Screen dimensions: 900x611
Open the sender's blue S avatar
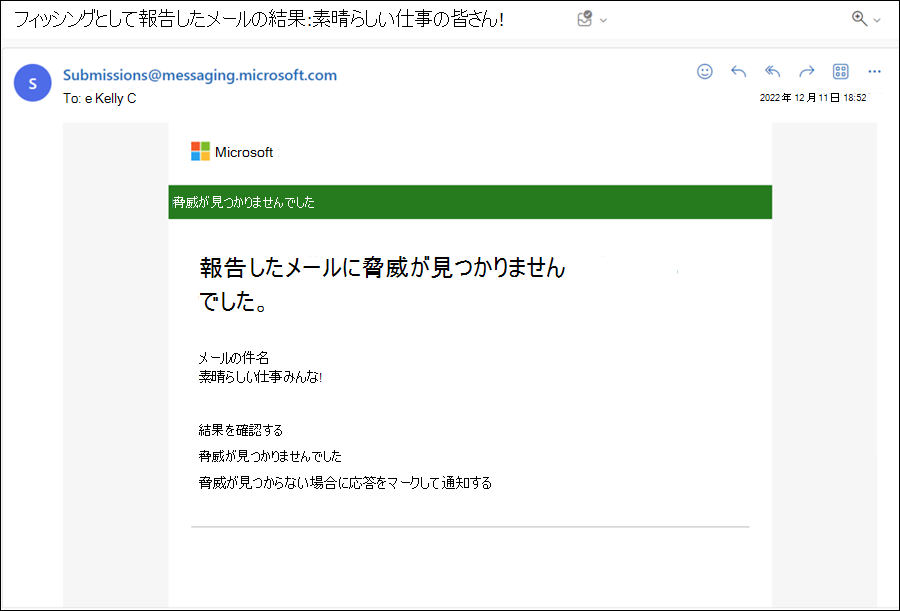pos(33,83)
